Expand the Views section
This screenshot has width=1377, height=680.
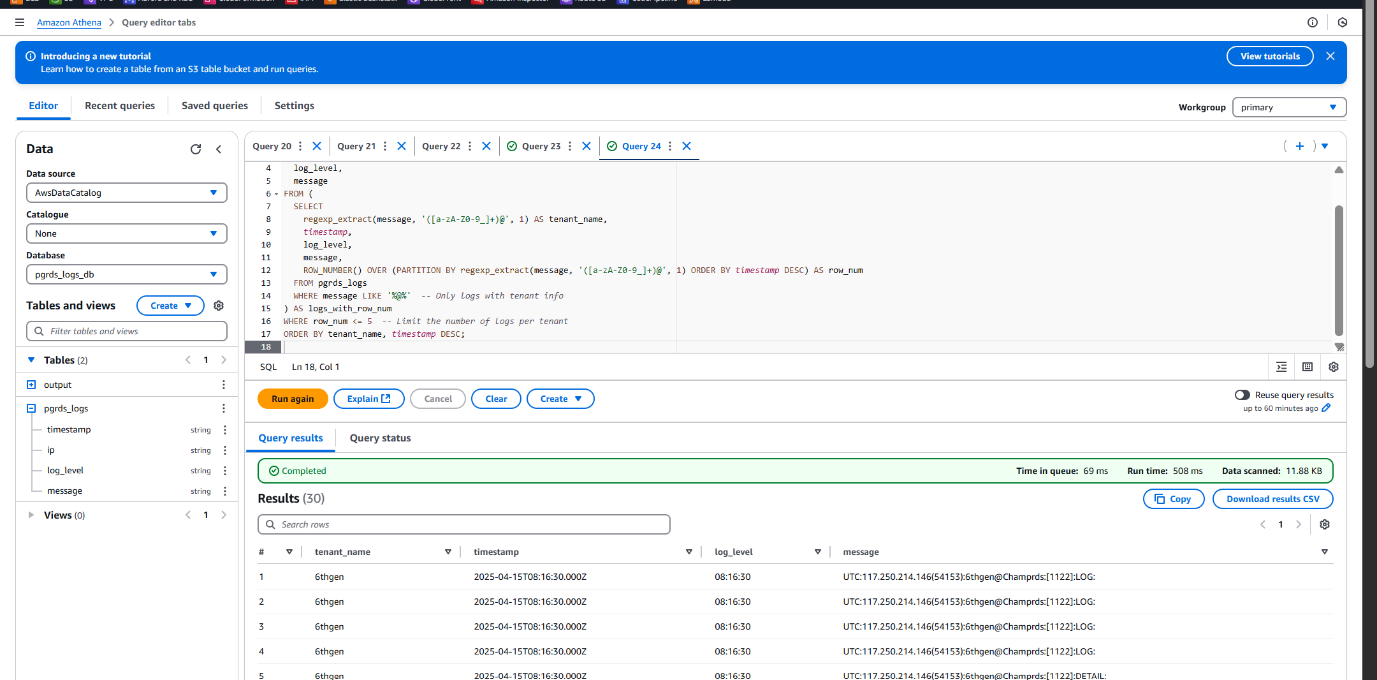(x=31, y=515)
